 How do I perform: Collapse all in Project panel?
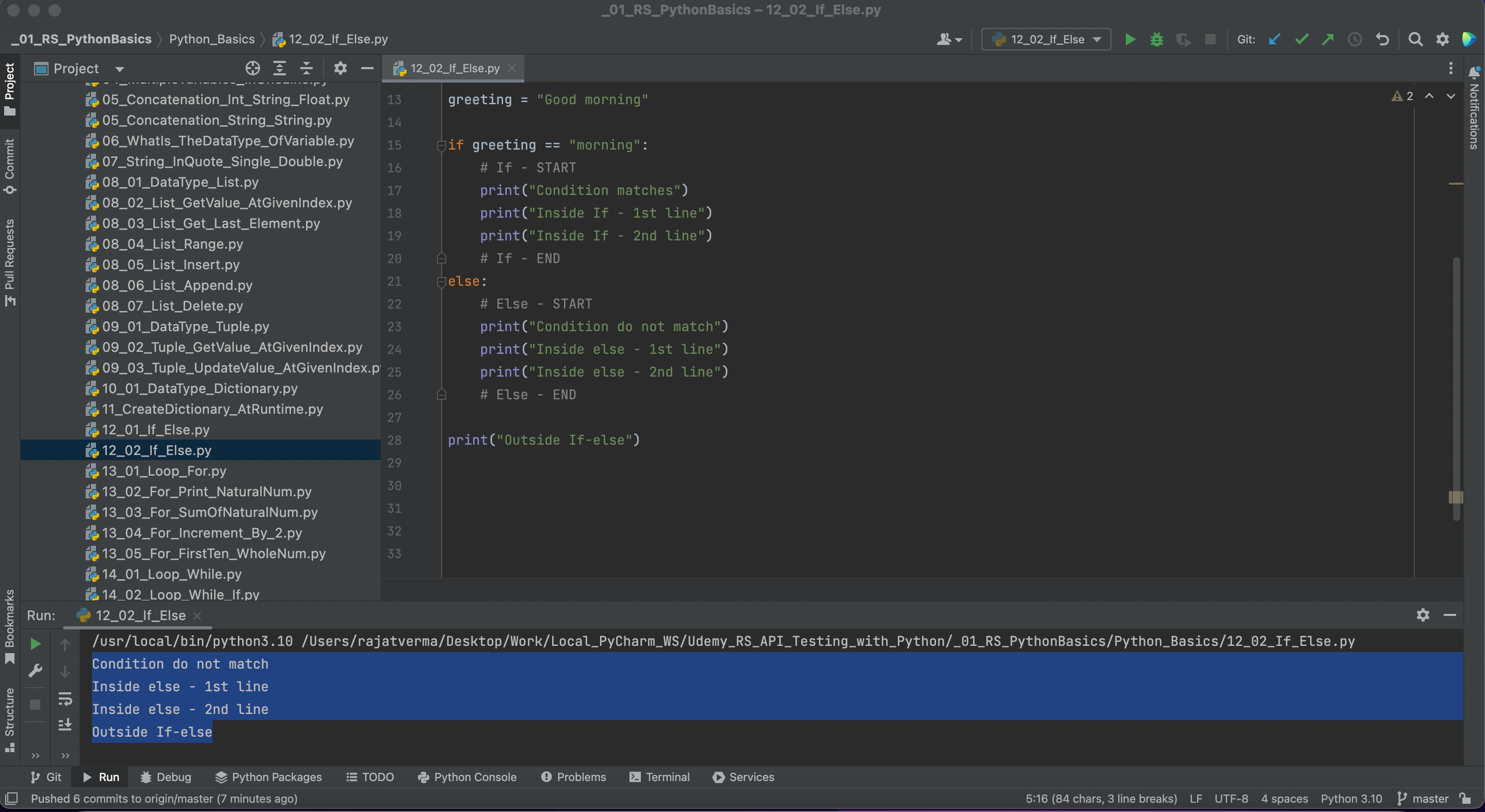pos(306,69)
